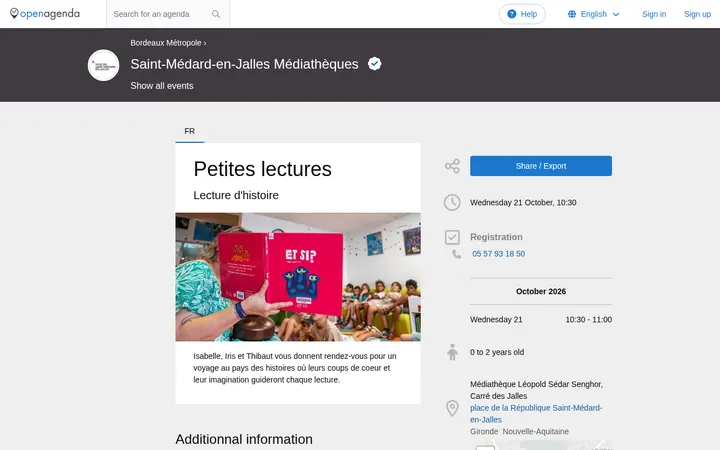Click the share nodes icon

[452, 166]
